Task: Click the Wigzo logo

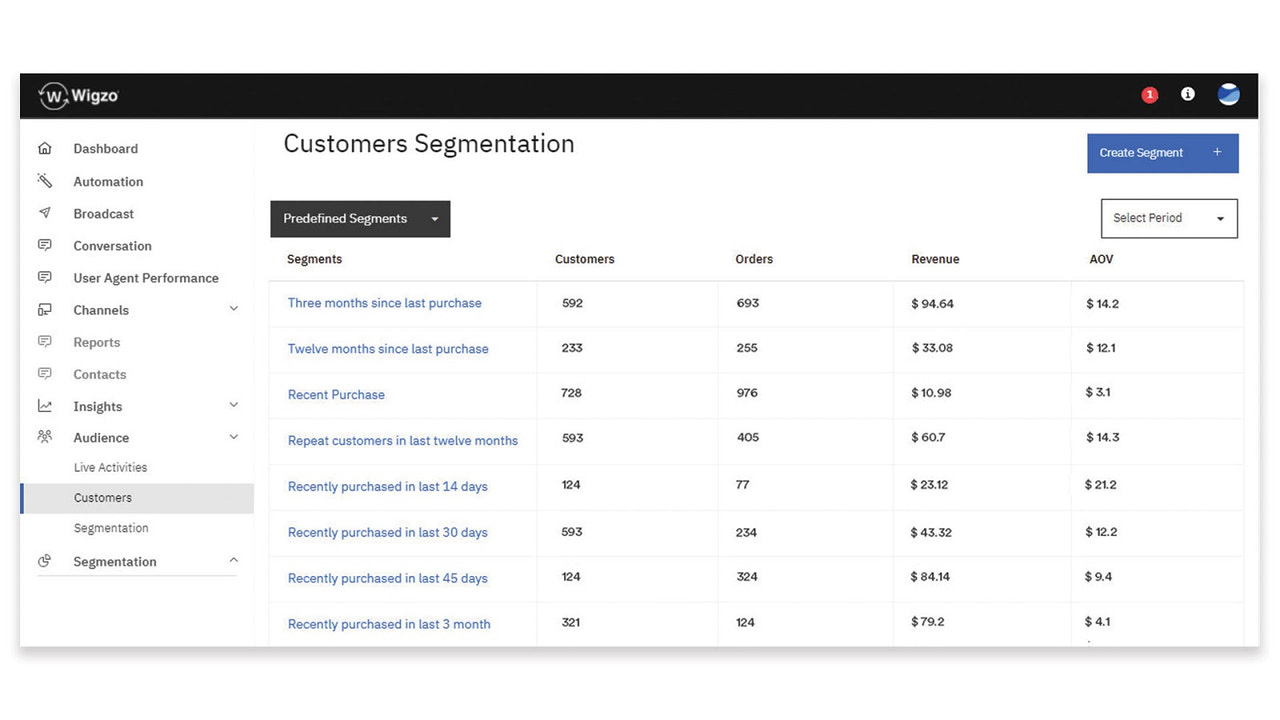Action: (x=77, y=95)
